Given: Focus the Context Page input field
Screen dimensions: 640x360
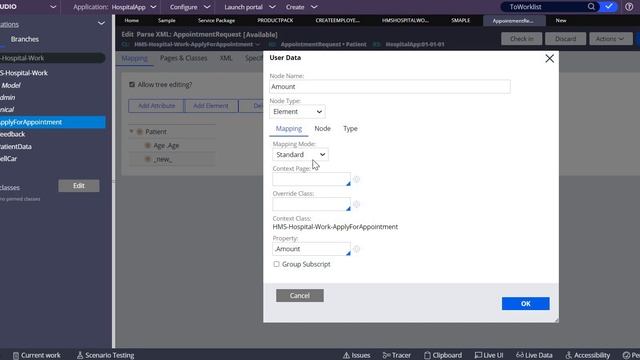Looking at the screenshot, I should click(x=311, y=179).
